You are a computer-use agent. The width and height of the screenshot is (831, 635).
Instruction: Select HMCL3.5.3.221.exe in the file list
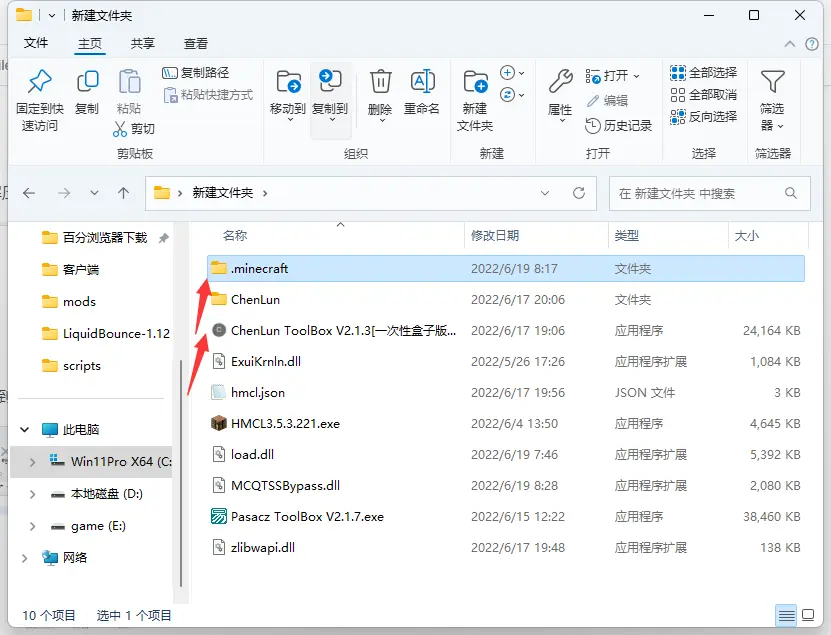pos(283,423)
